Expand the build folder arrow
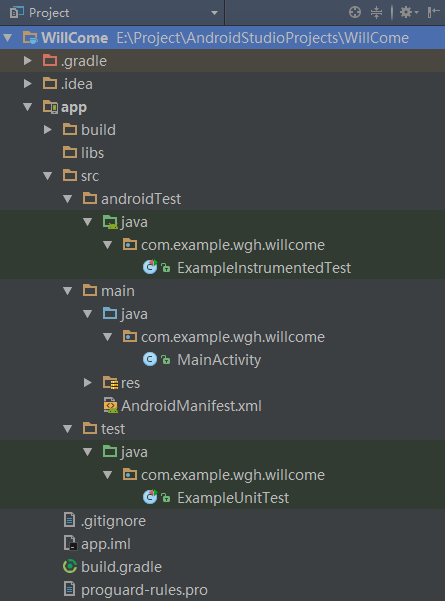This screenshot has height=601, width=445. click(48, 130)
